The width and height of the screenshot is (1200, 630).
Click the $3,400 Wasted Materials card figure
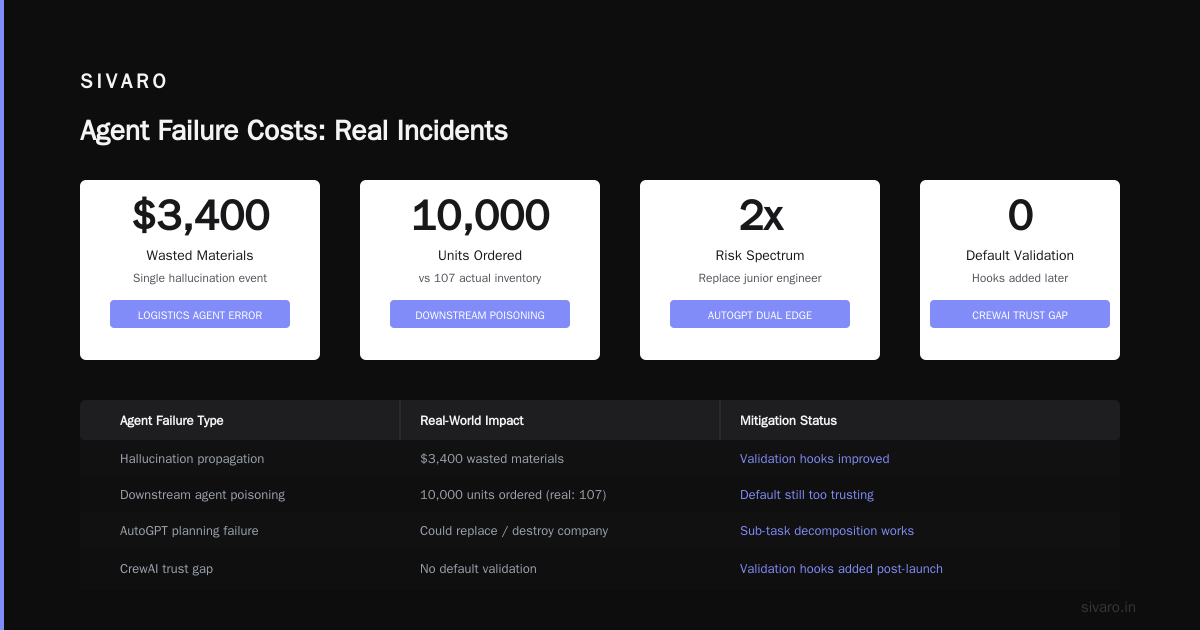click(x=200, y=215)
